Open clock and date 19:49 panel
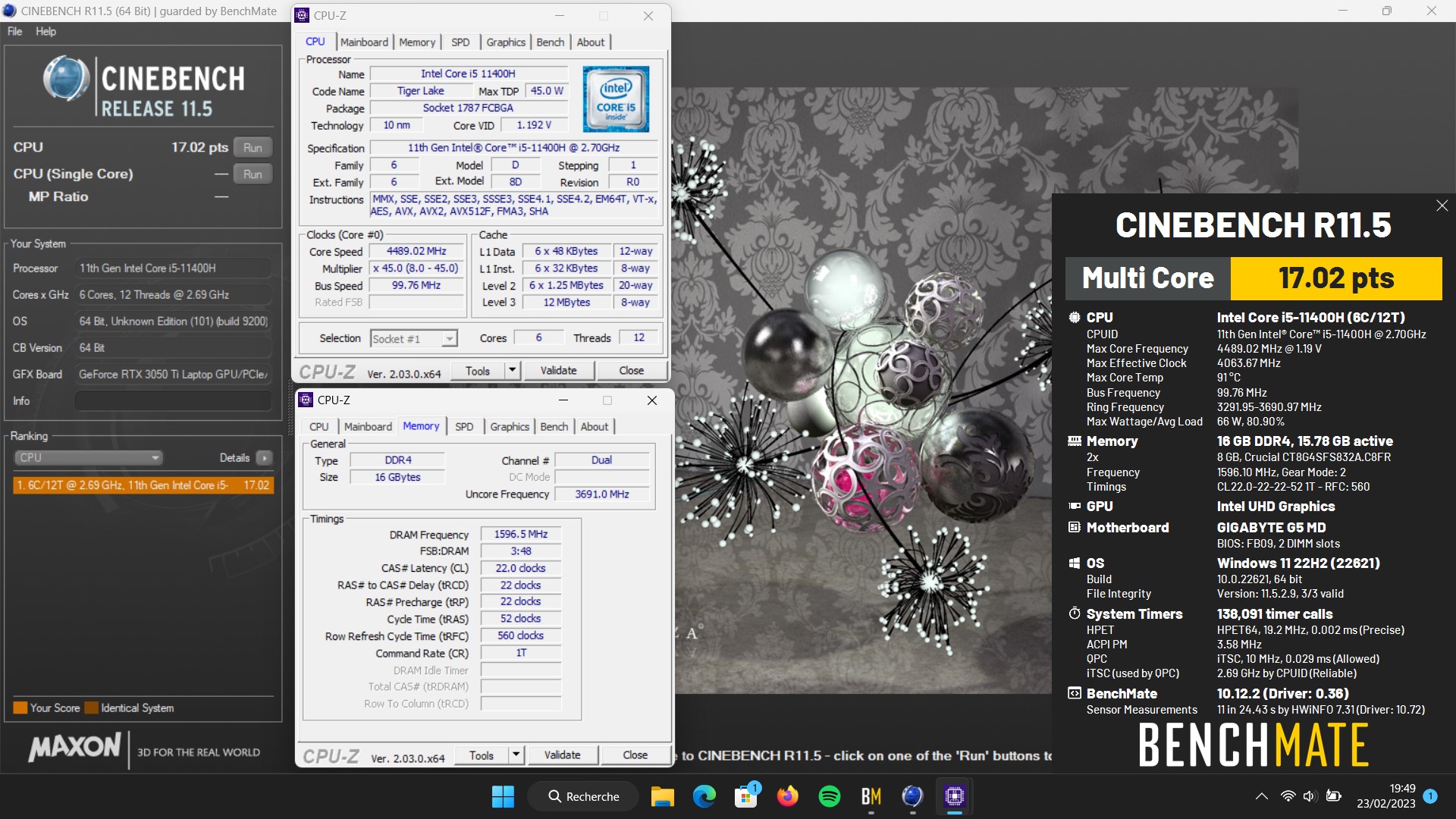Image resolution: width=1456 pixels, height=819 pixels. click(1385, 796)
